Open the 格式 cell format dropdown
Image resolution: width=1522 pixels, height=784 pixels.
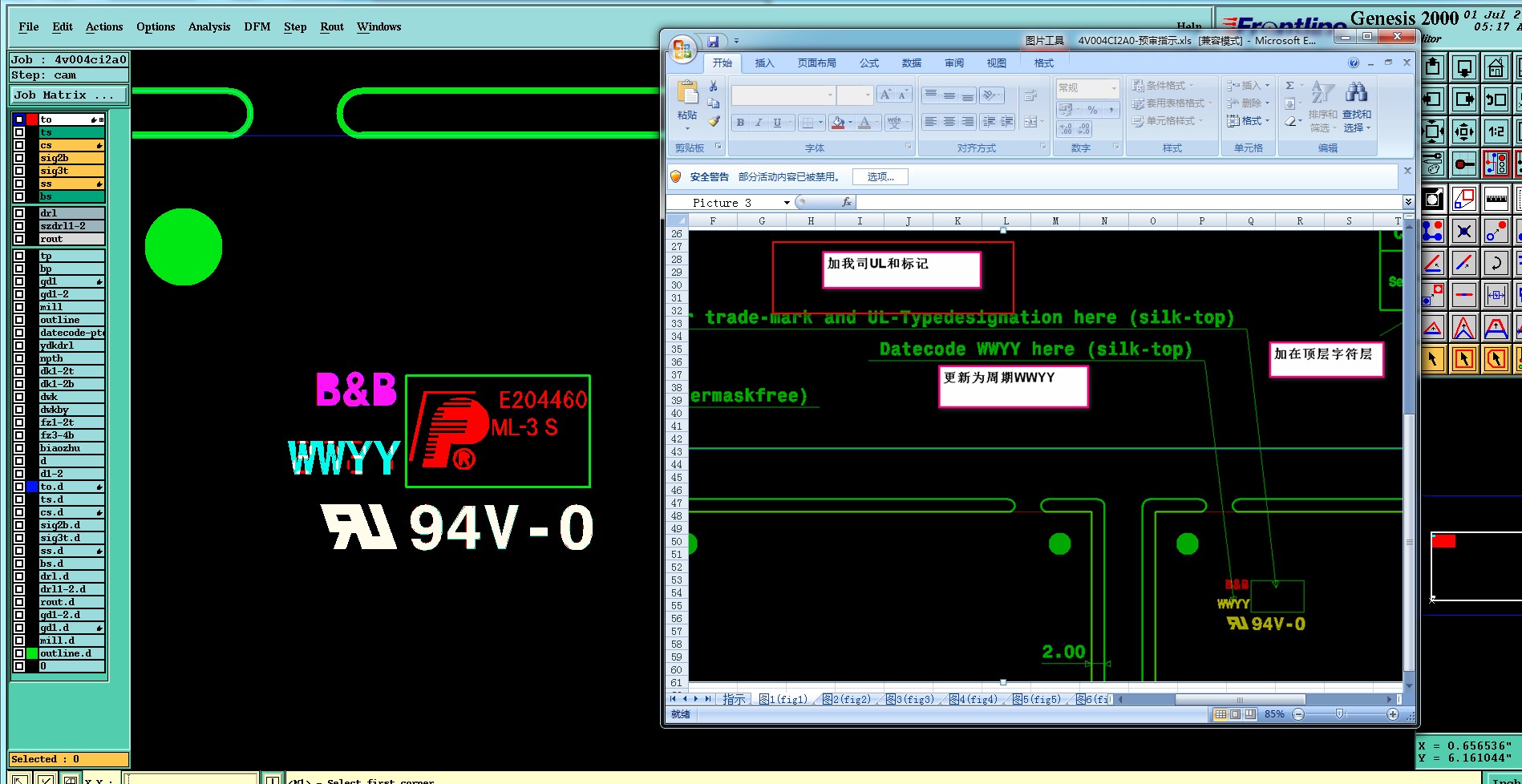[x=1249, y=121]
